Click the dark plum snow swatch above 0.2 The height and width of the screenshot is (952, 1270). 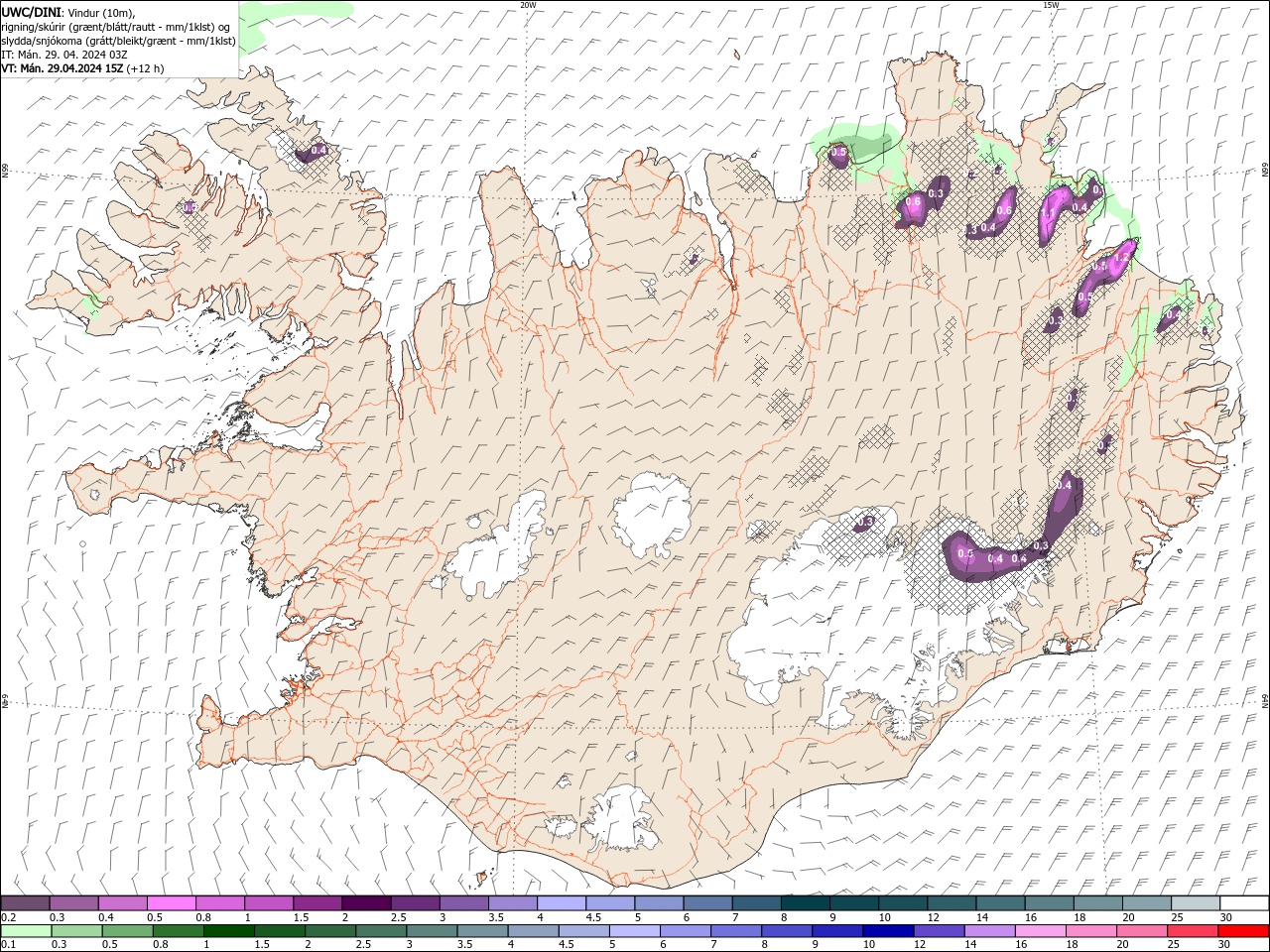pos(26,903)
